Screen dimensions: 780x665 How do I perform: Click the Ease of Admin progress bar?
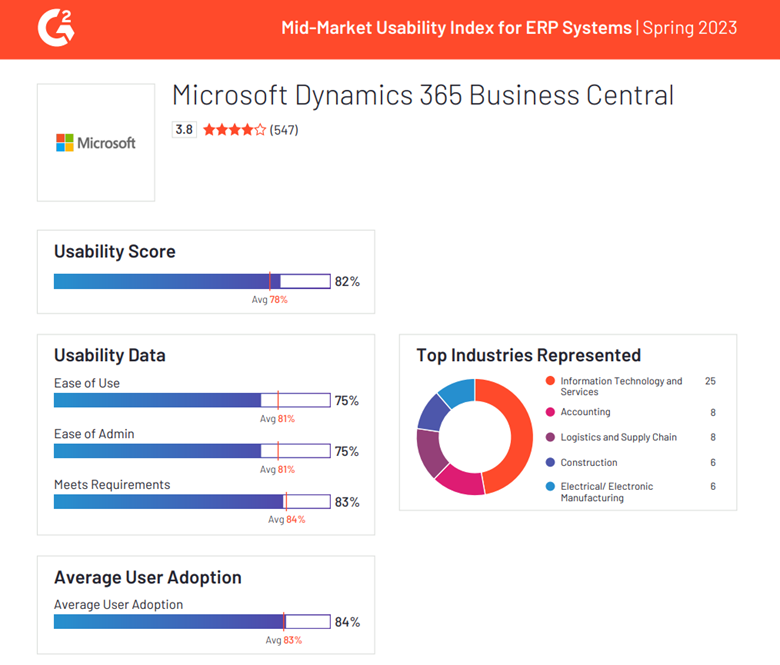coord(192,451)
